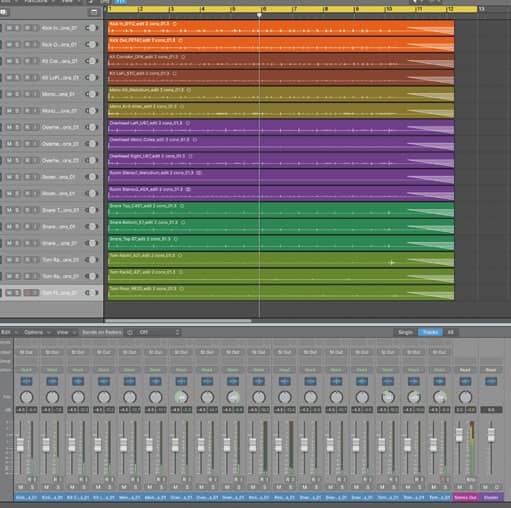Select the Kick In audio region
The image size is (511, 508).
pyautogui.click(x=281, y=28)
